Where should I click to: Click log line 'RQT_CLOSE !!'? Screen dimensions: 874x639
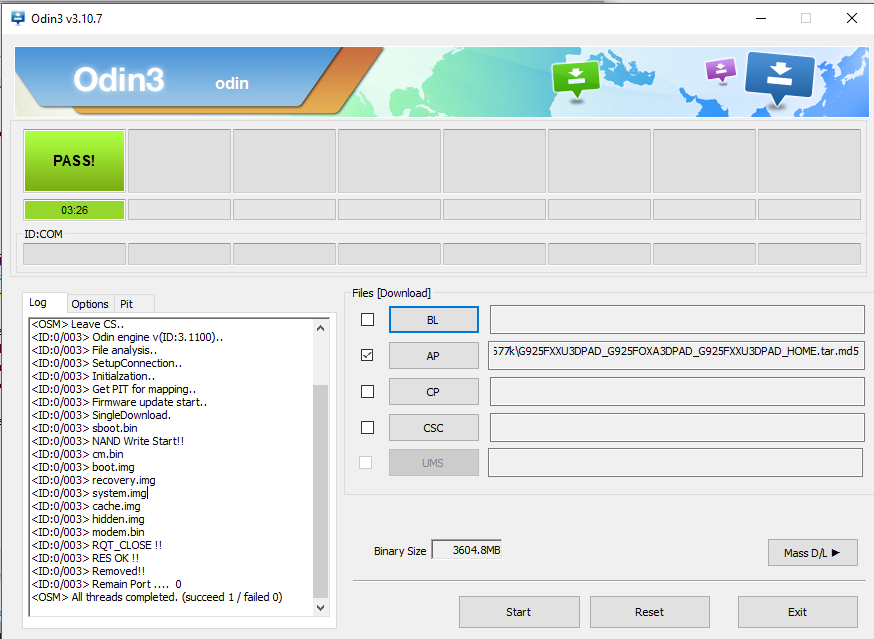pos(96,545)
